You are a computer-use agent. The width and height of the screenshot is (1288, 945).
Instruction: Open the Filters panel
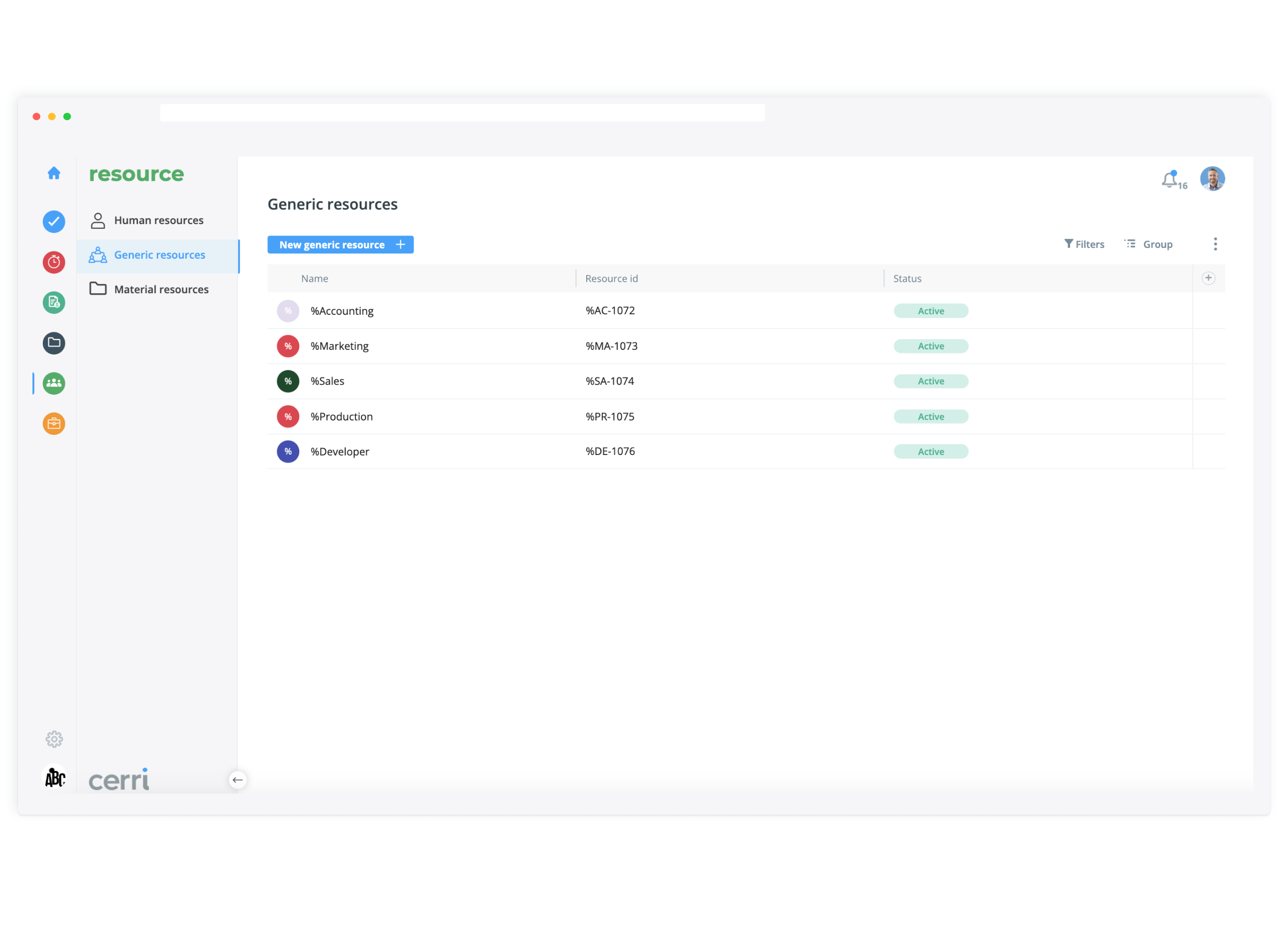coord(1084,245)
